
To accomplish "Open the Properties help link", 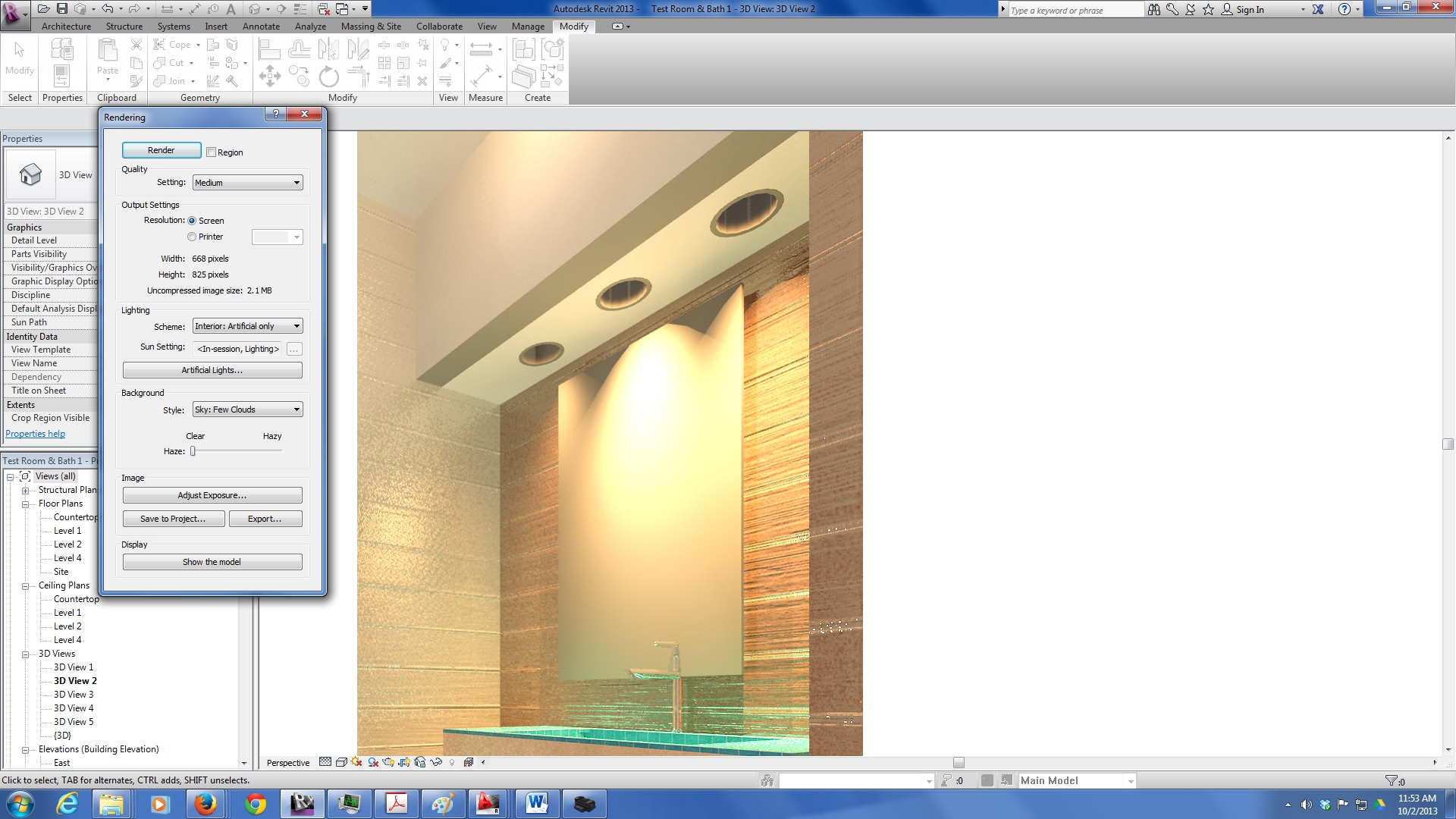I will click(36, 435).
